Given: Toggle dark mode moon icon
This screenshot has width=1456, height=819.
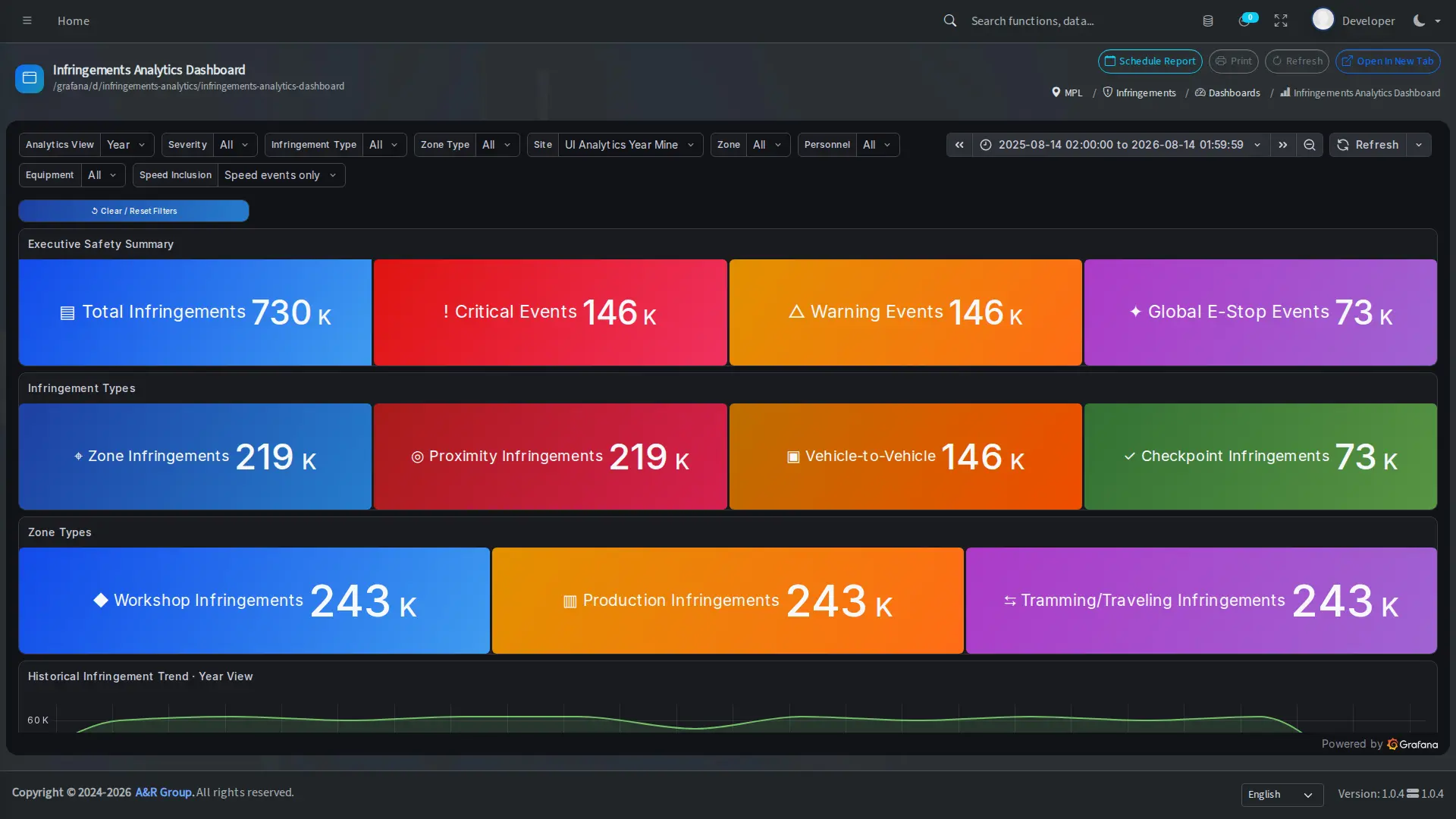Looking at the screenshot, I should point(1419,20).
